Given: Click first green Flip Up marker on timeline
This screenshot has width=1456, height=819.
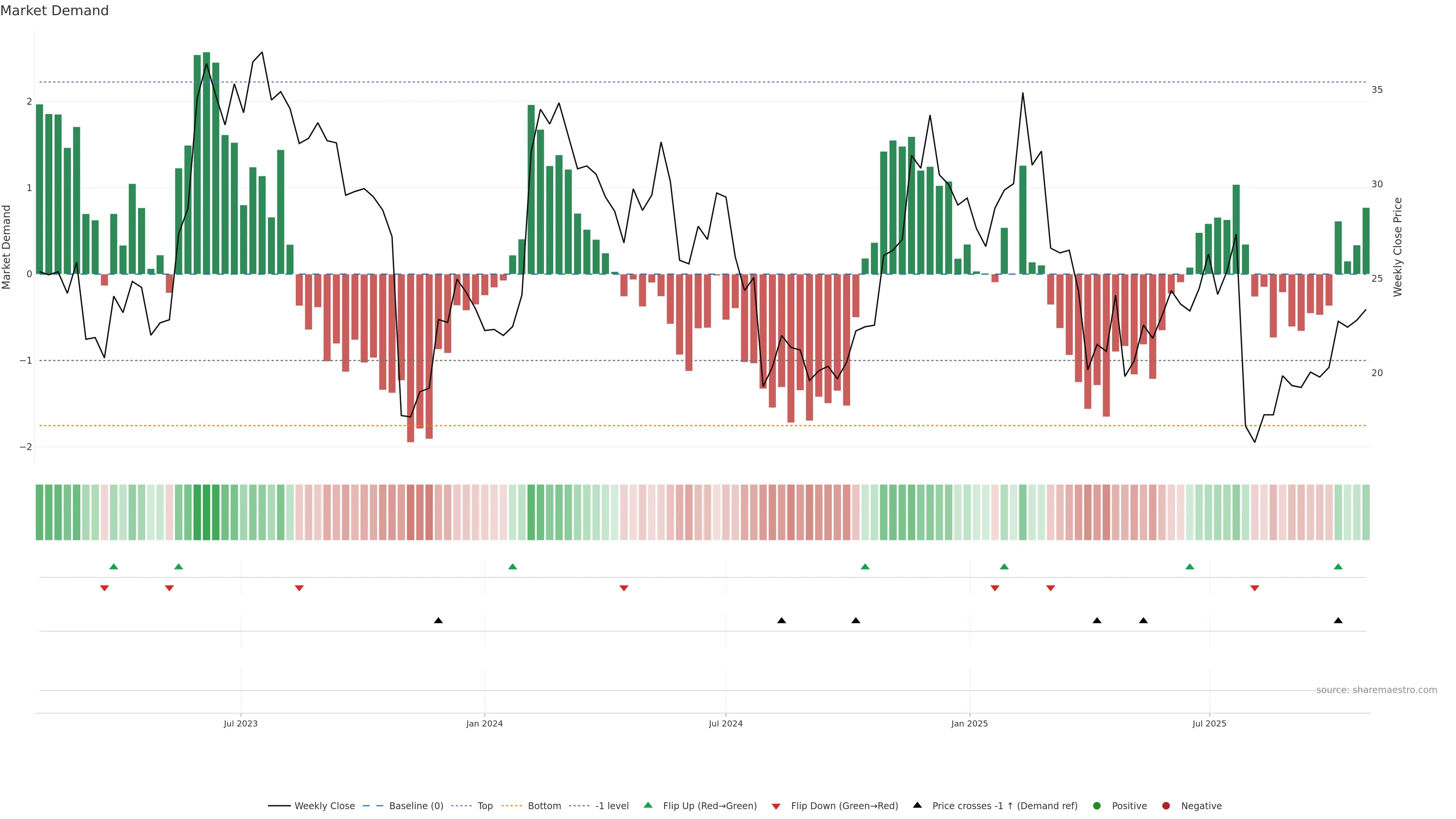Looking at the screenshot, I should 114,567.
